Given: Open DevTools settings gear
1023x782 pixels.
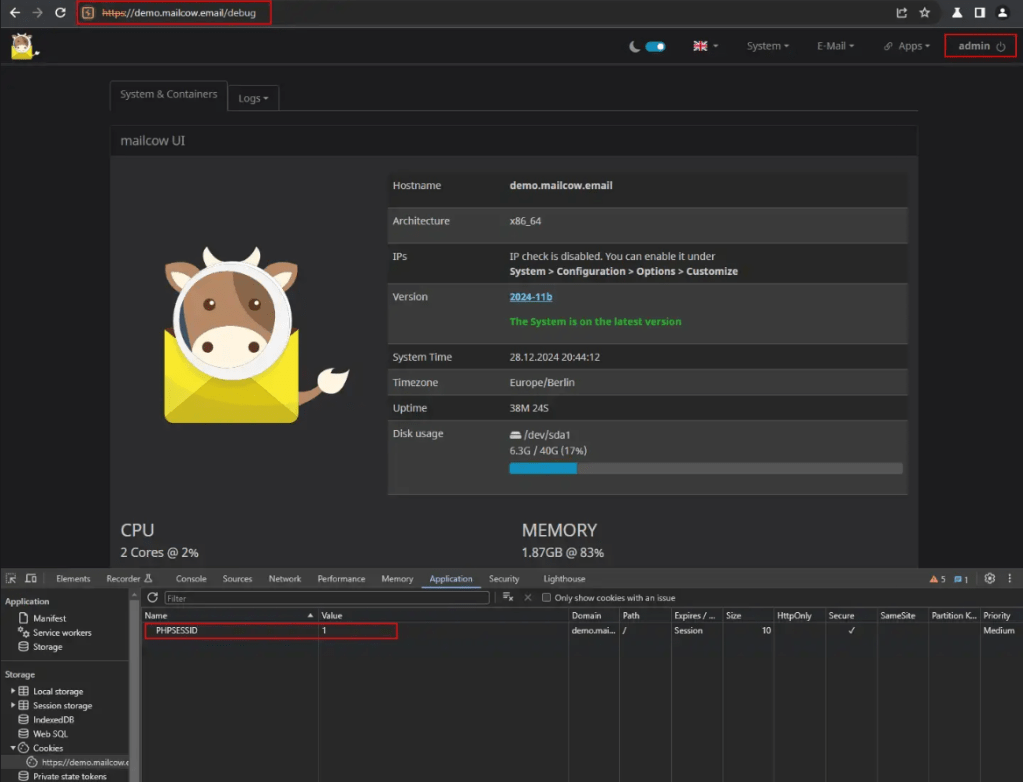Looking at the screenshot, I should [x=989, y=578].
